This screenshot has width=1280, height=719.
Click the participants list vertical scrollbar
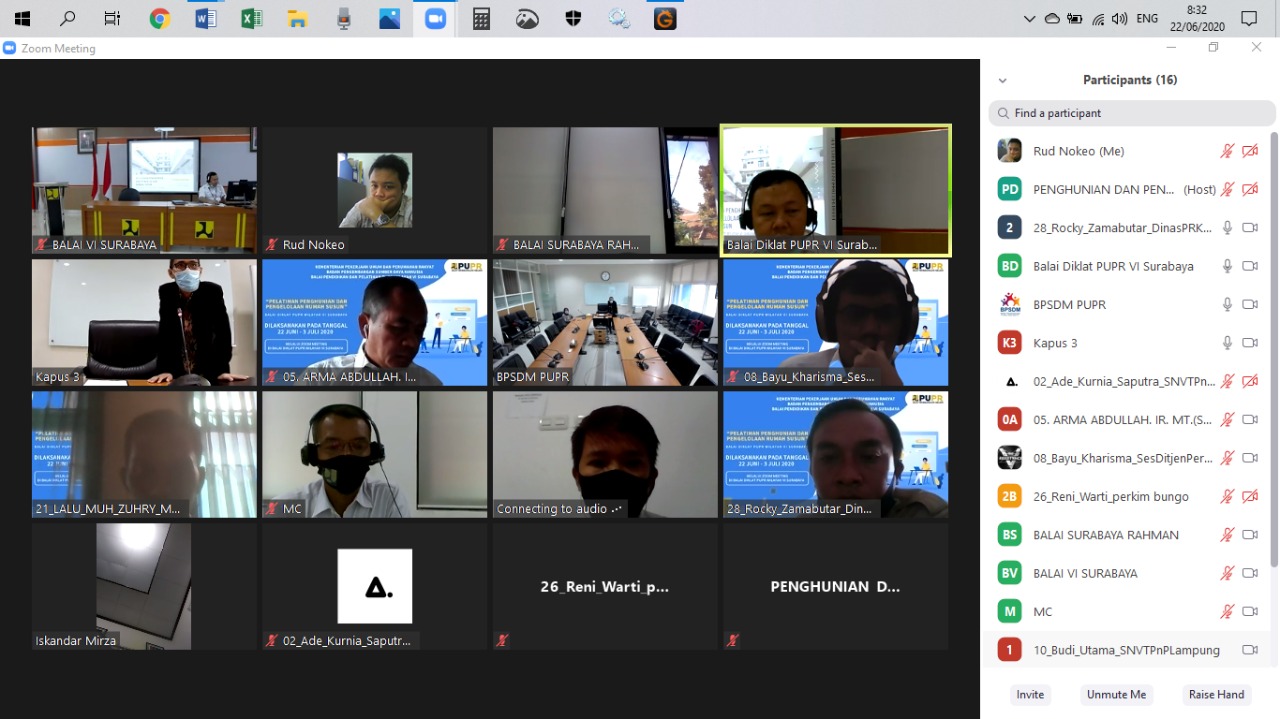coord(1273,350)
